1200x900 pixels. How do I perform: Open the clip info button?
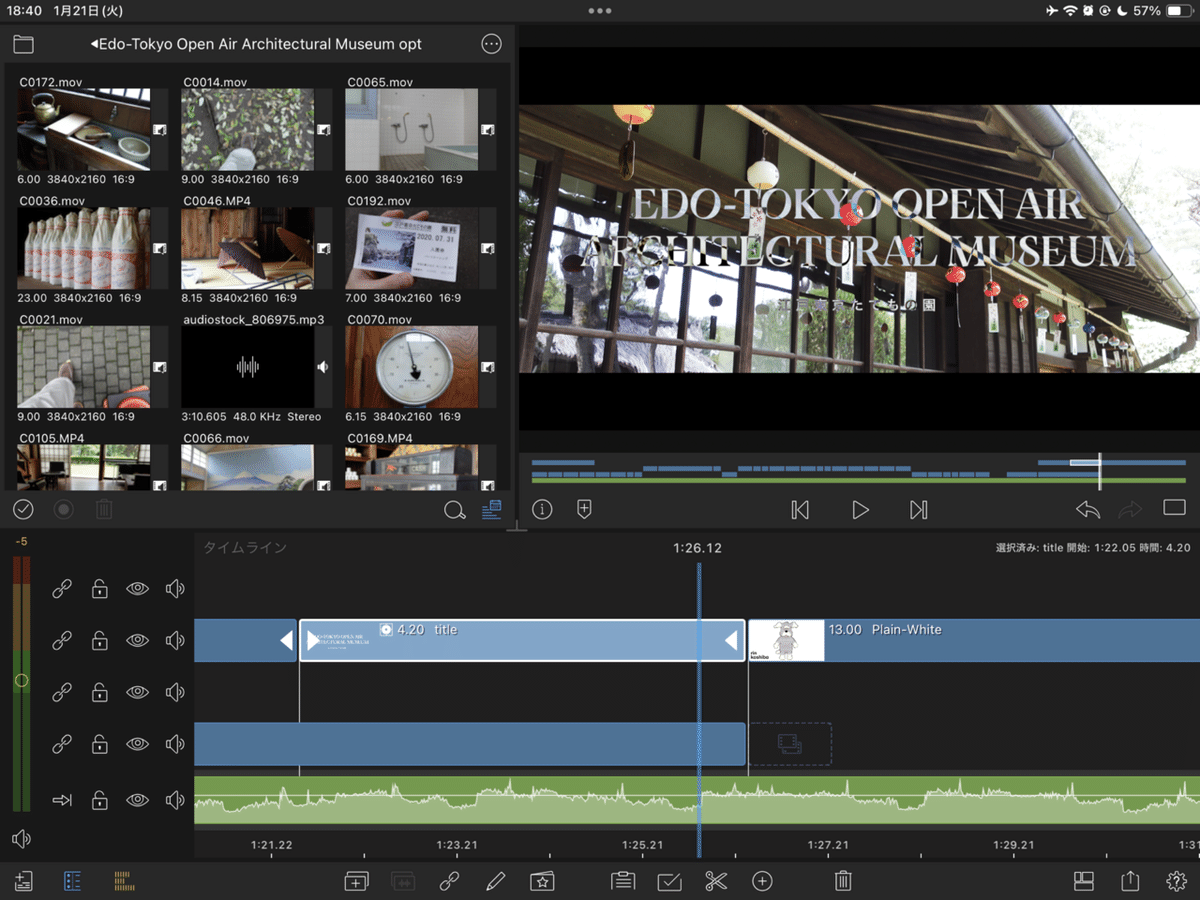pyautogui.click(x=542, y=510)
